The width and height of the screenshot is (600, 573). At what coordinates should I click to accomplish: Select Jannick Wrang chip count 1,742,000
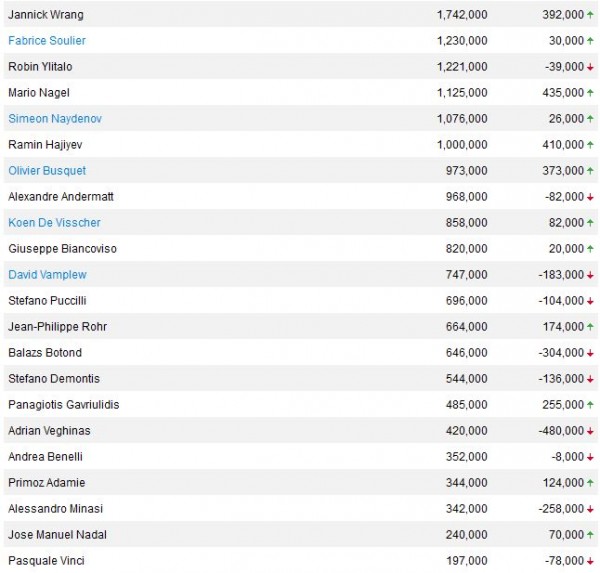pos(462,15)
